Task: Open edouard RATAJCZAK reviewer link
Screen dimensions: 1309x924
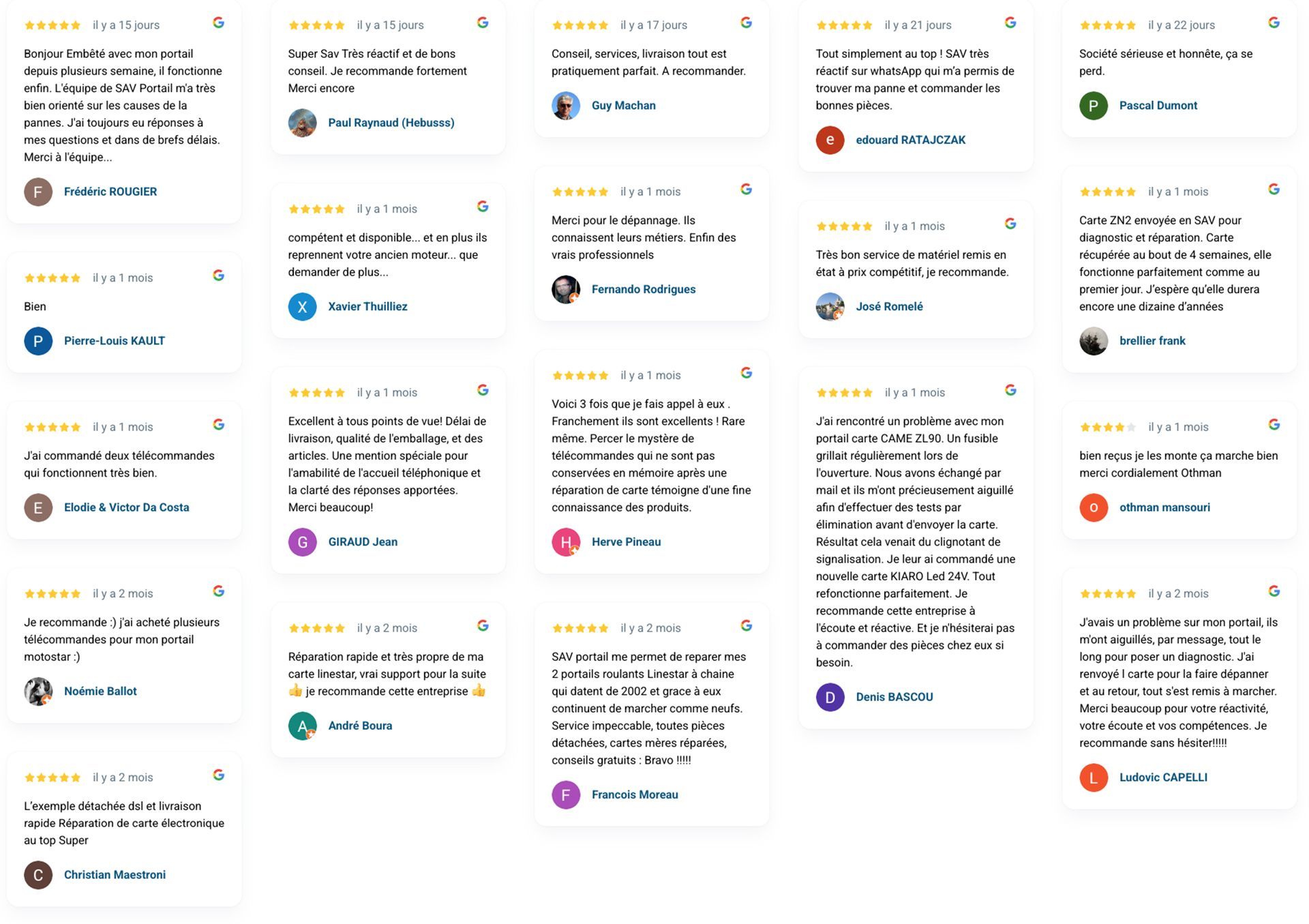Action: (x=910, y=140)
